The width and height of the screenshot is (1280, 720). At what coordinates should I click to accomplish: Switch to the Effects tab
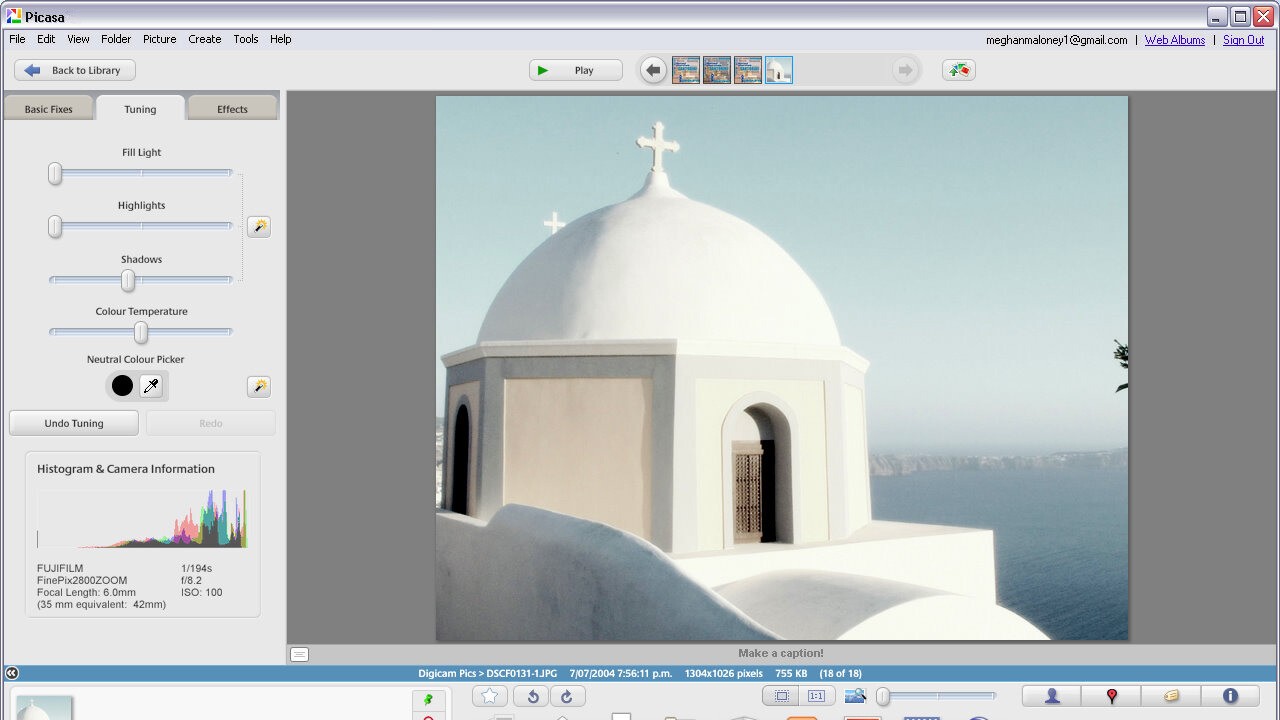[232, 109]
